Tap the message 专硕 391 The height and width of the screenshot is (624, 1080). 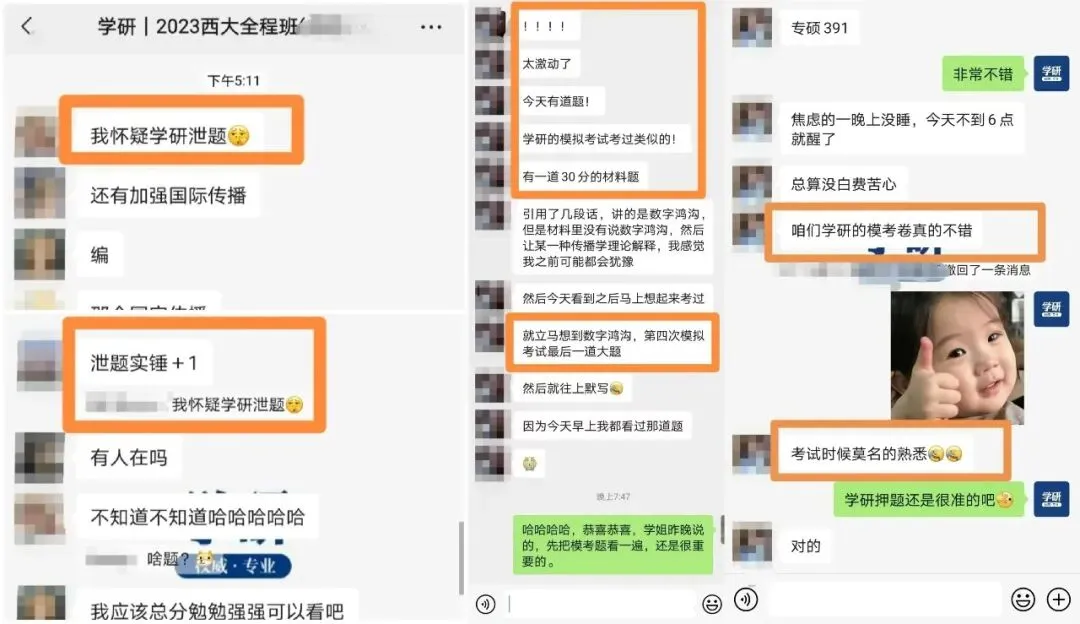[x=820, y=28]
